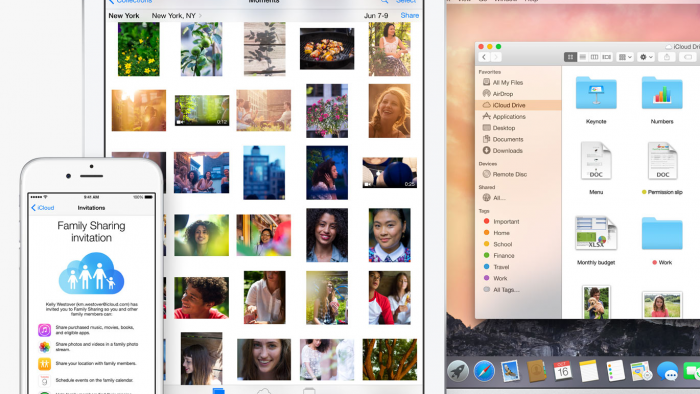Viewport: 700px width, 394px height.
Task: Launch Safari compass icon in dock
Action: pos(484,371)
